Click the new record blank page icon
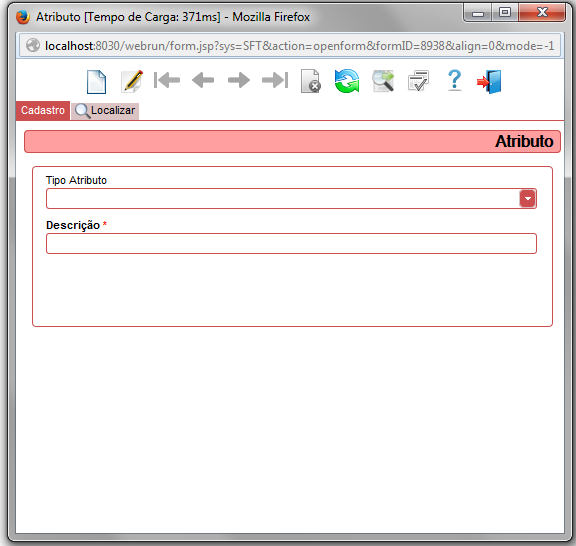Image resolution: width=576 pixels, height=546 pixels. coord(96,82)
